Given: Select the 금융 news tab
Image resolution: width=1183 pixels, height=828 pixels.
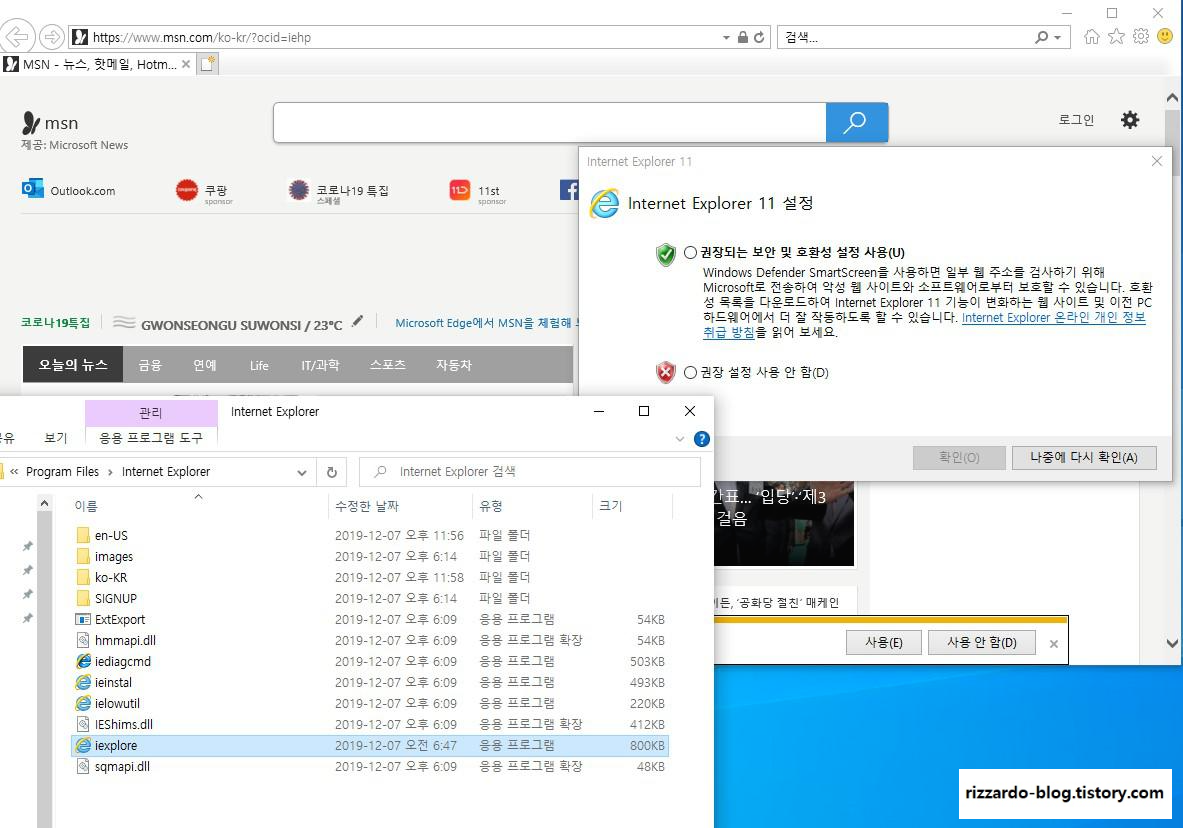Looking at the screenshot, I should (150, 365).
